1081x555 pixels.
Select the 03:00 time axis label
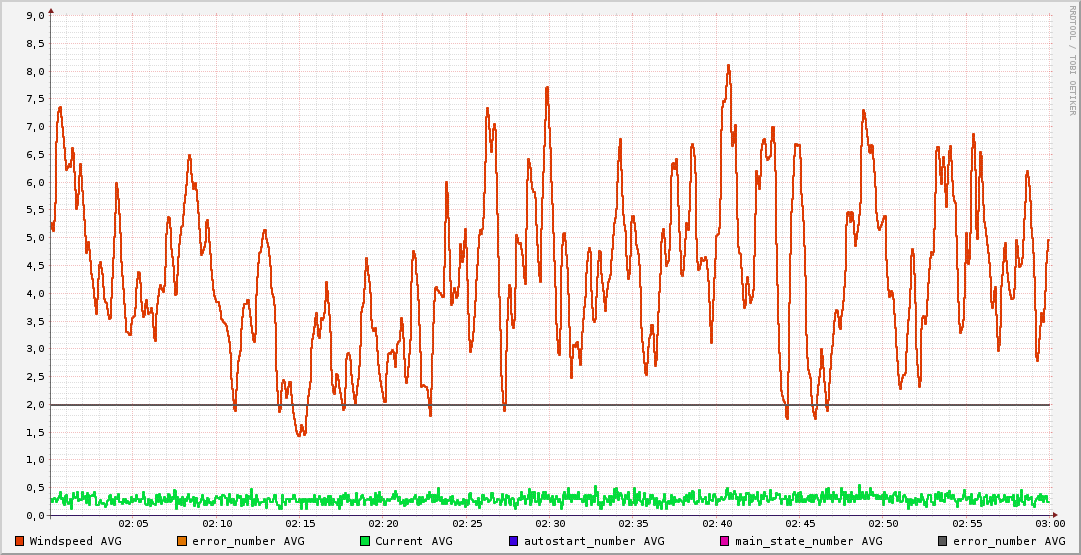coord(1049,524)
